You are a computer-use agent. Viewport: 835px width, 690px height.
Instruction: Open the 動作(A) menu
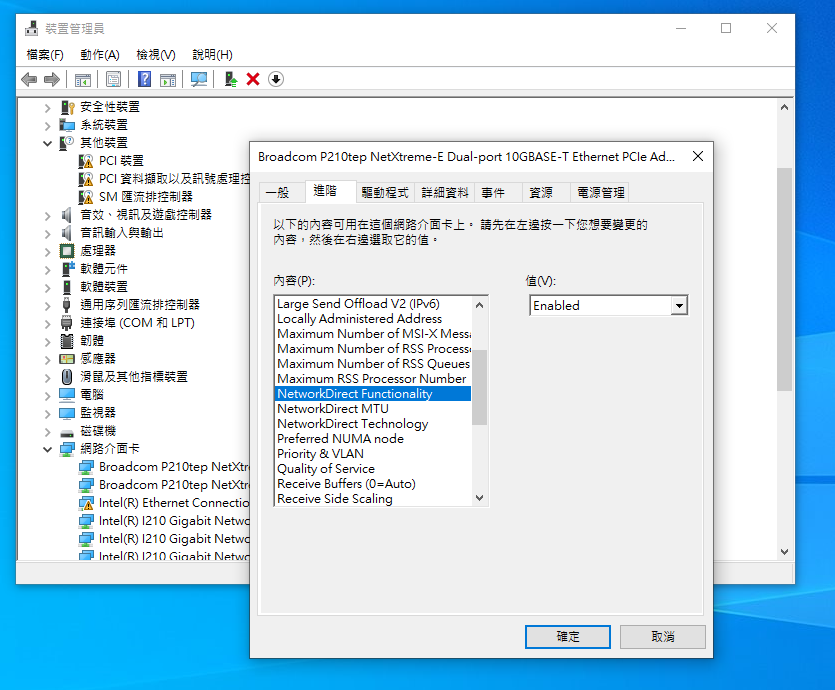(x=99, y=55)
